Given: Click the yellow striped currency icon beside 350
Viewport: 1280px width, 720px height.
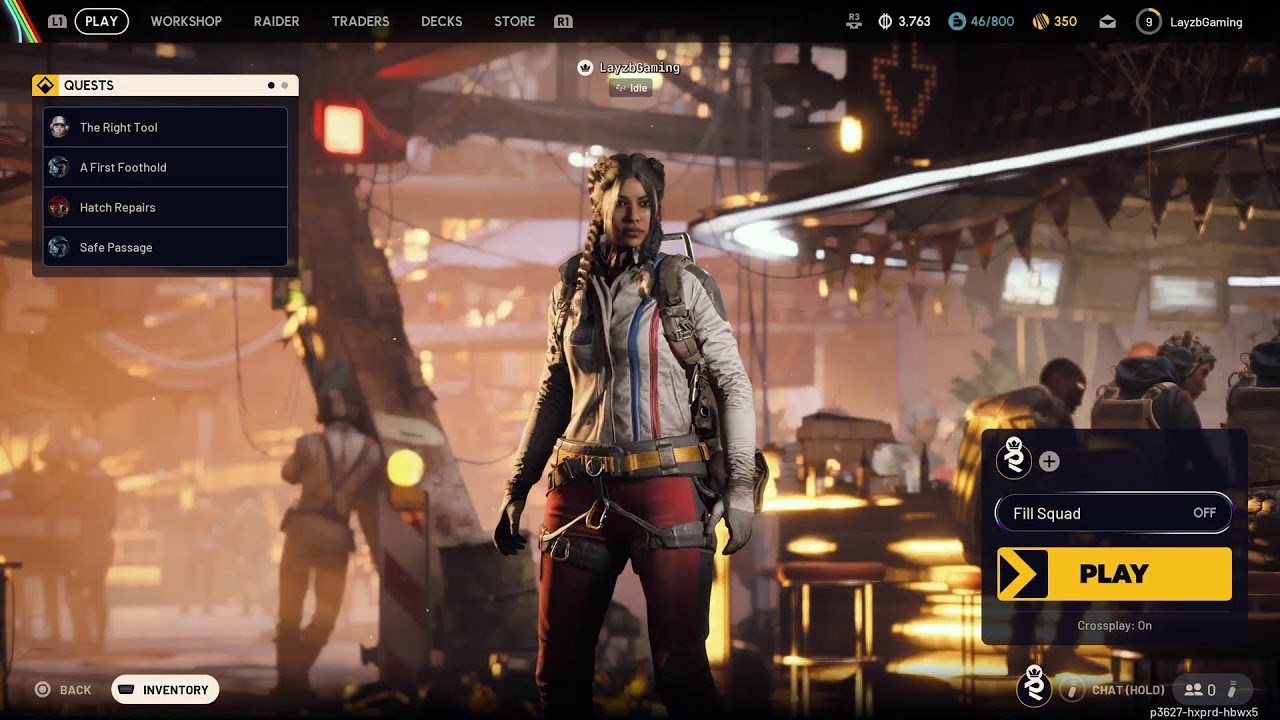Looking at the screenshot, I should (1040, 21).
